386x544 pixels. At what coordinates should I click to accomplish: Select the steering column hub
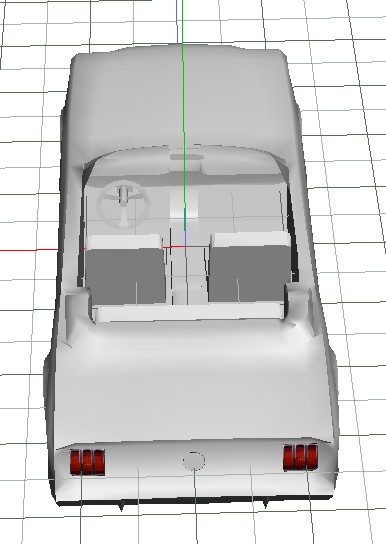click(123, 195)
